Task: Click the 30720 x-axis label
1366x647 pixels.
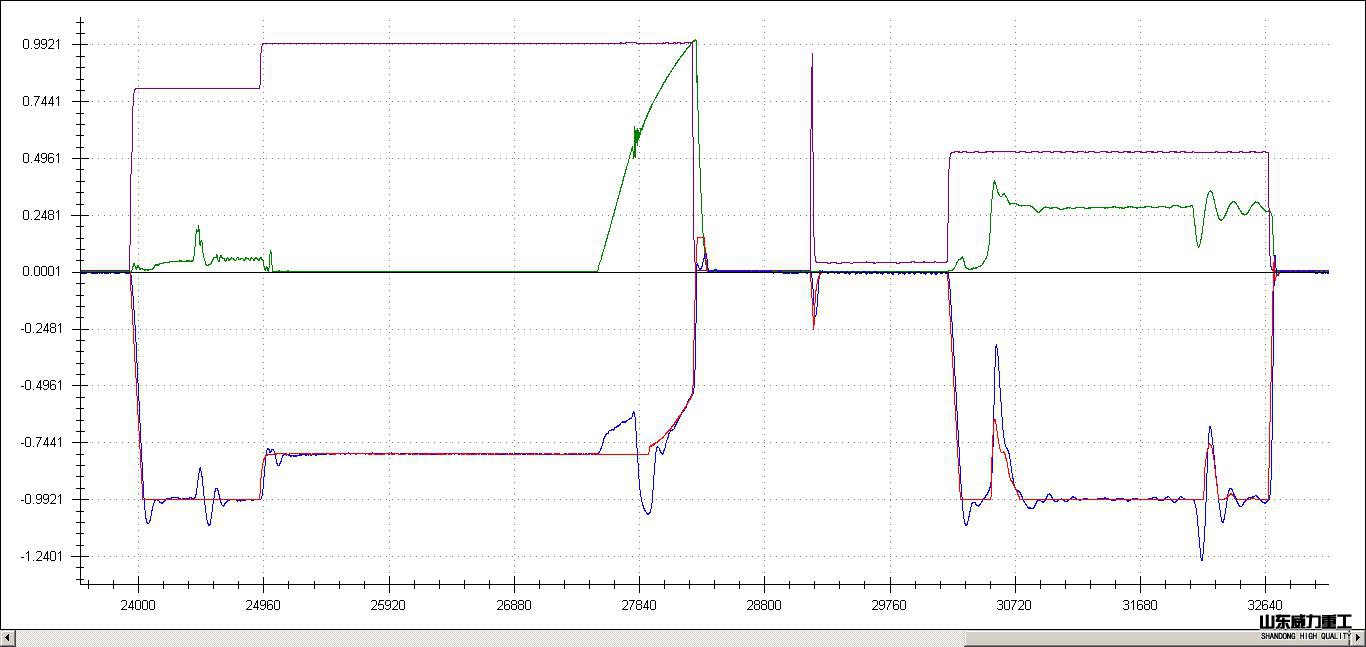Action: 1014,605
